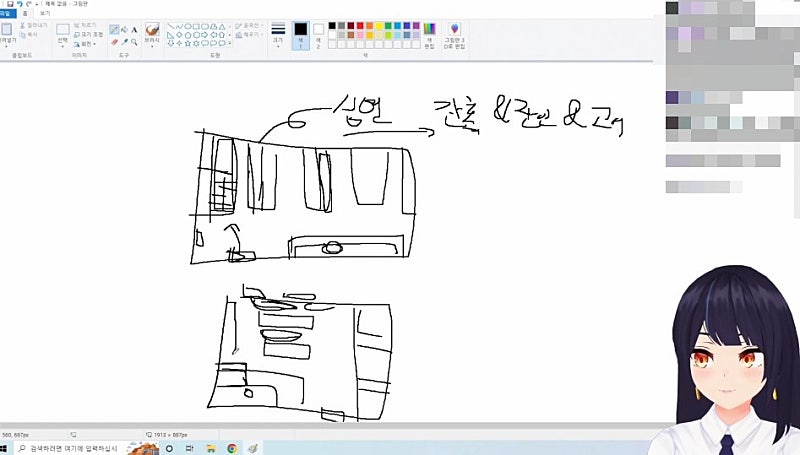Click the Redo arrow in title bar
Viewport: 800px width, 455px height.
29,4
